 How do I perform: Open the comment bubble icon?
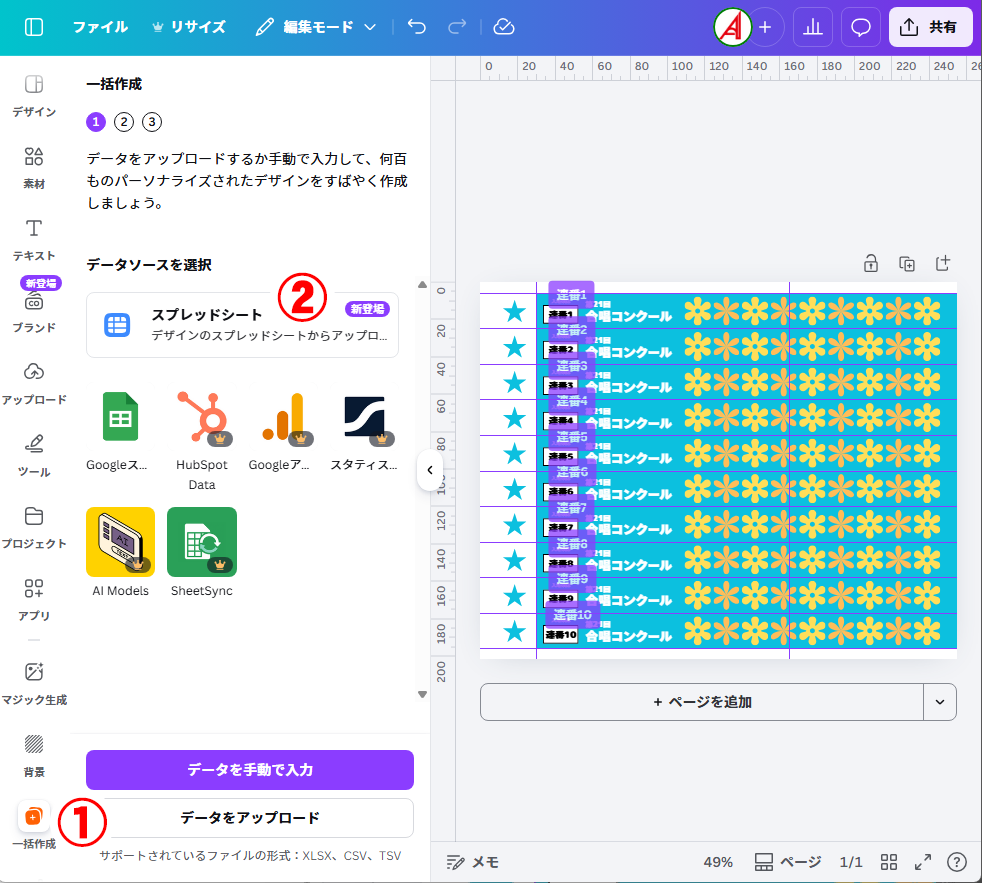coord(860,27)
